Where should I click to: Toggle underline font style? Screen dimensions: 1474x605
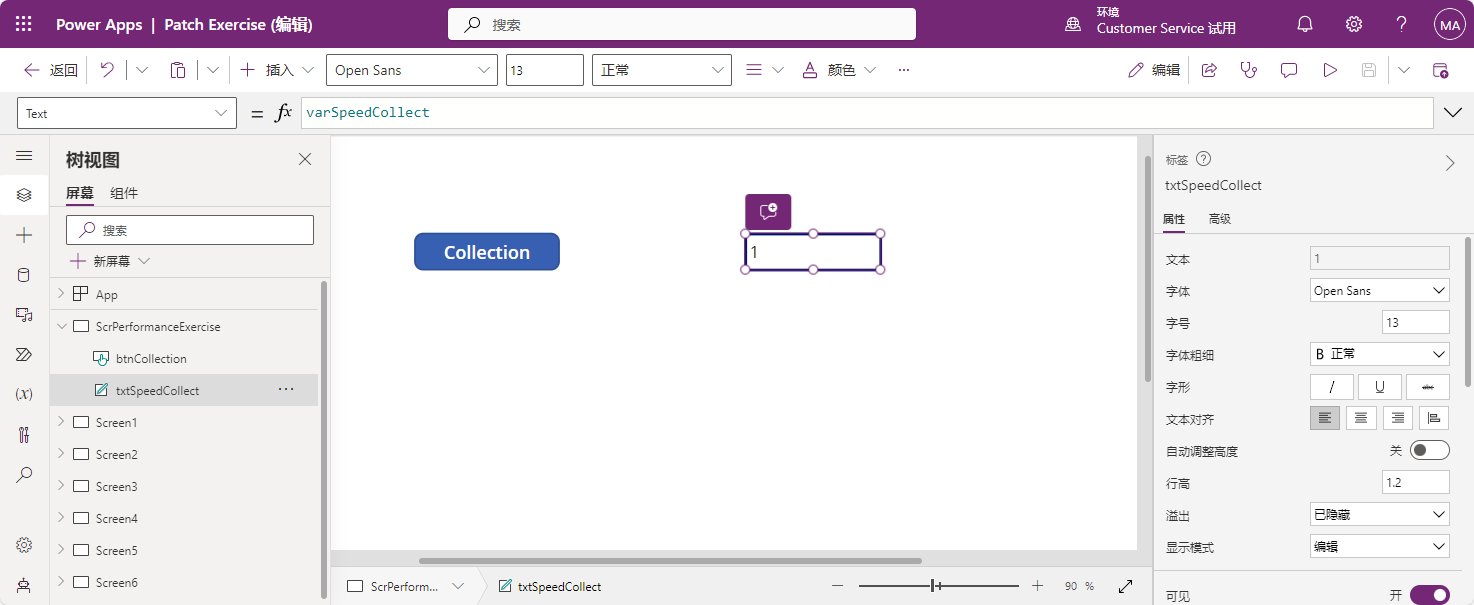[x=1380, y=387]
